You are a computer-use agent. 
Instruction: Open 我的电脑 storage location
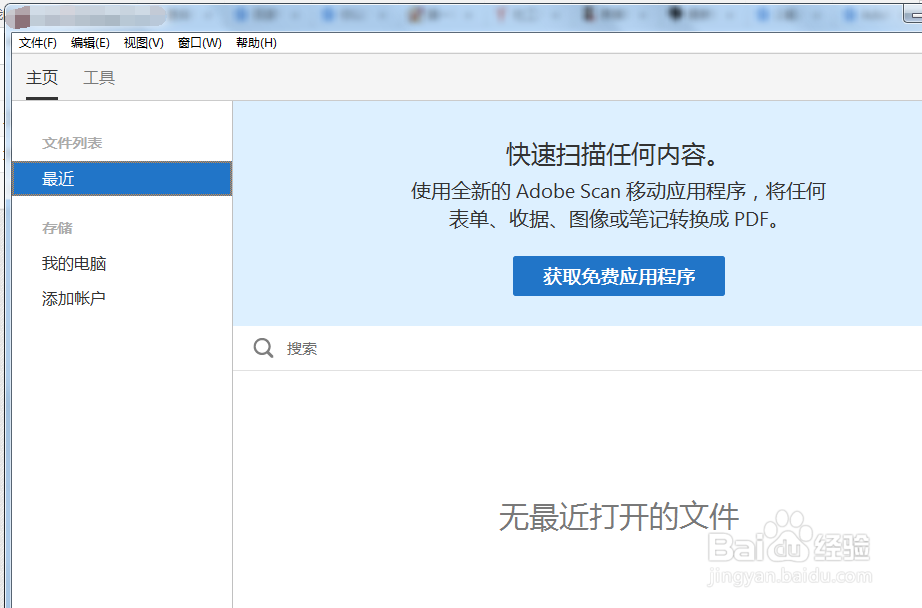(74, 263)
